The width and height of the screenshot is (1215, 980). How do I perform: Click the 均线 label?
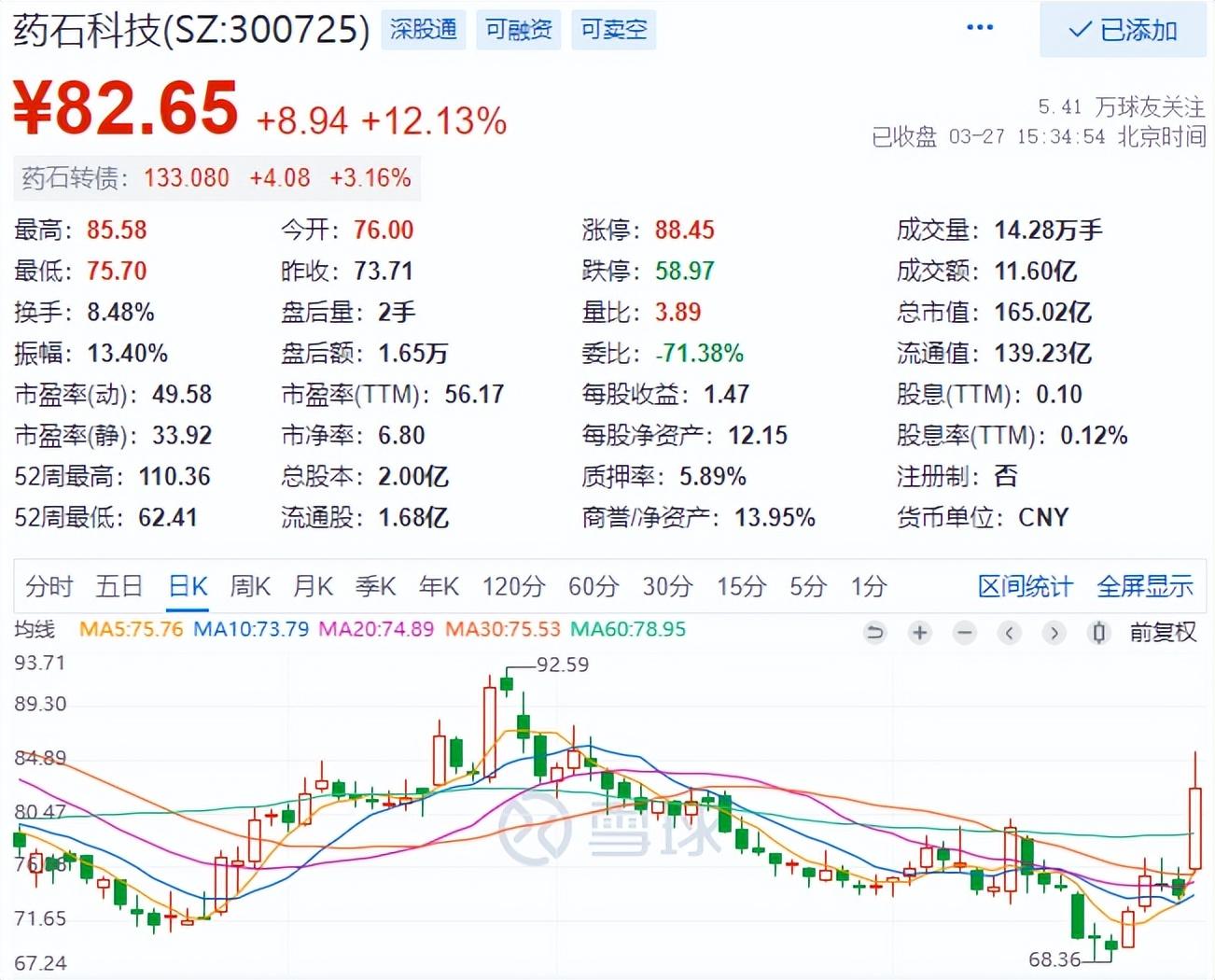point(35,629)
